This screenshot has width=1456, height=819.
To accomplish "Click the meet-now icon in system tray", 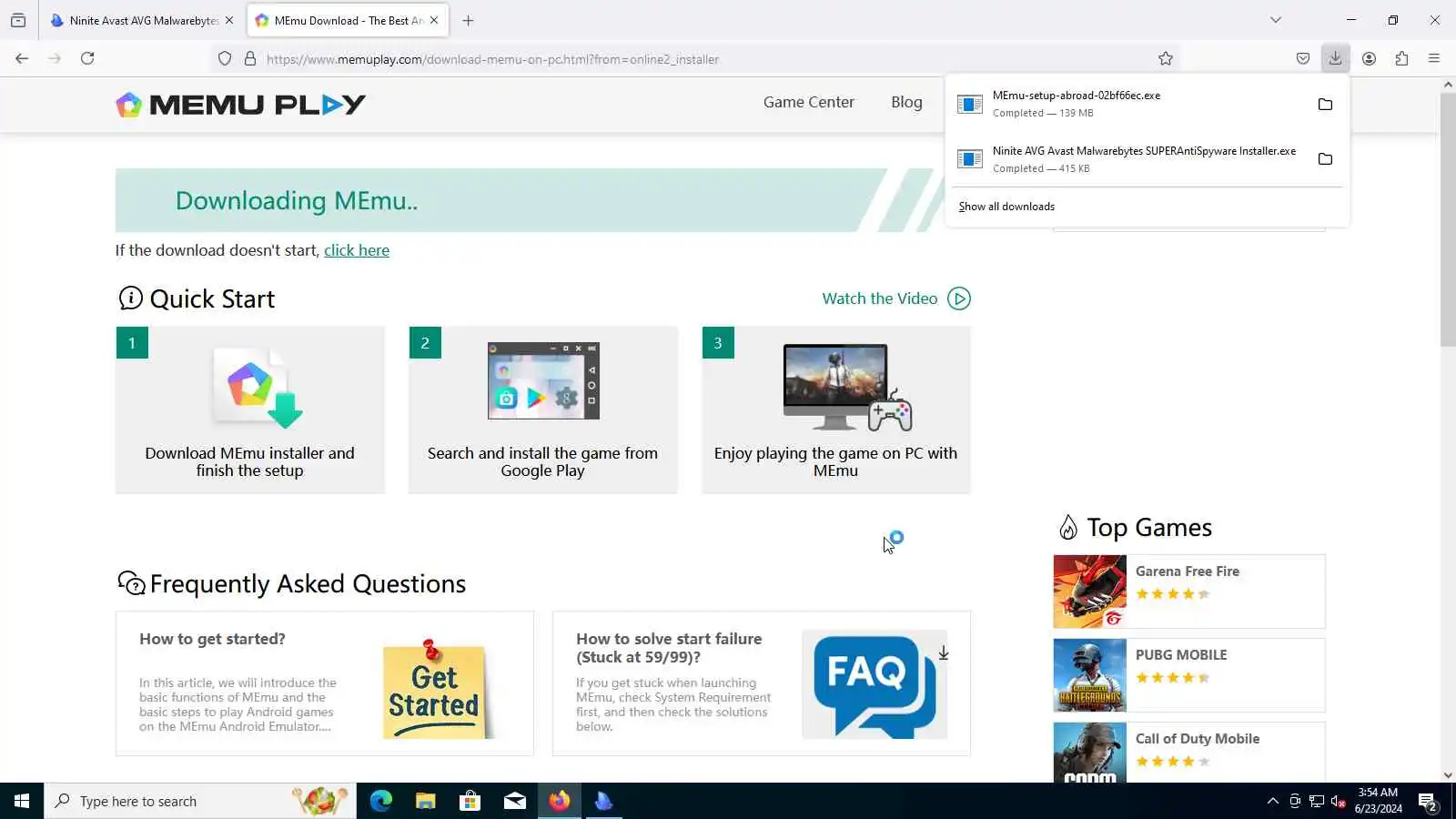I will click(1295, 802).
